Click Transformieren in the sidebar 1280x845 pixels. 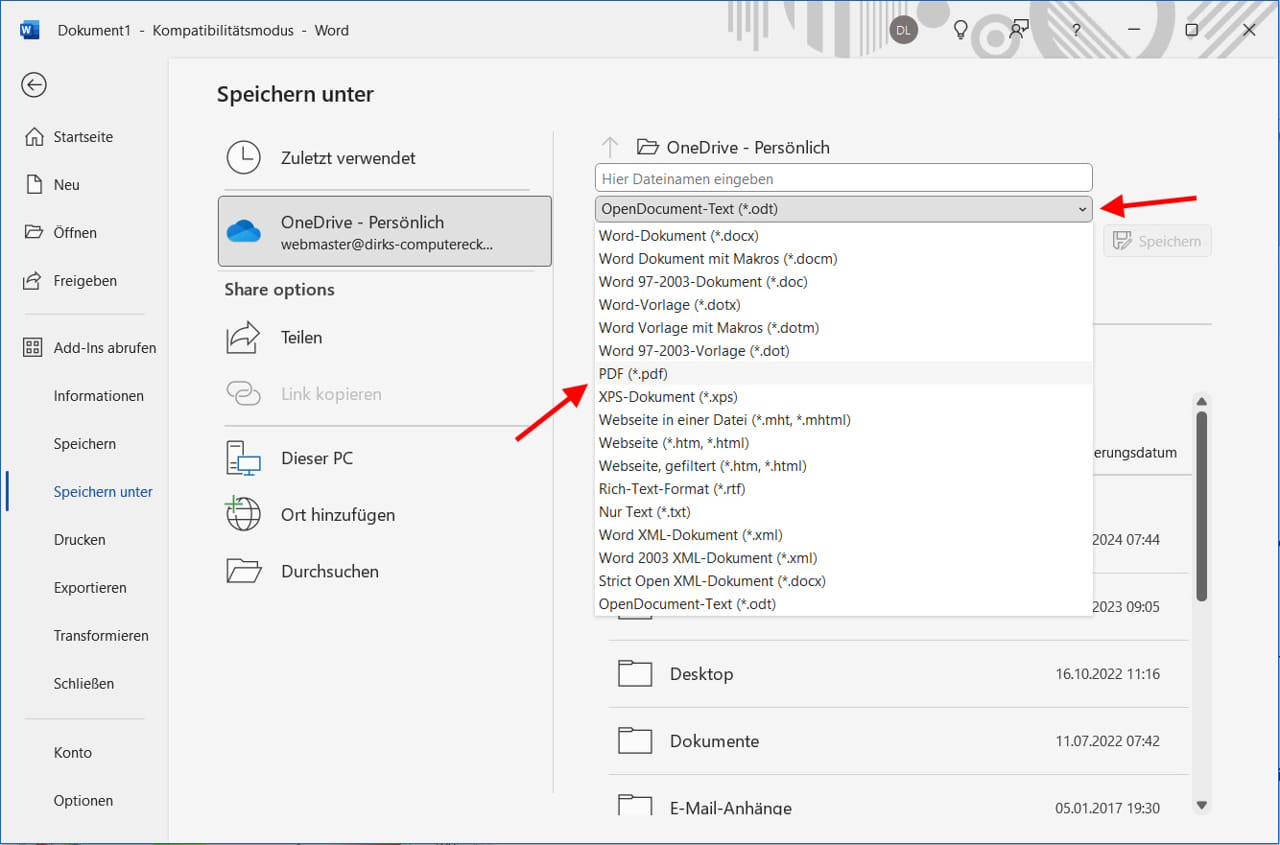tap(101, 636)
